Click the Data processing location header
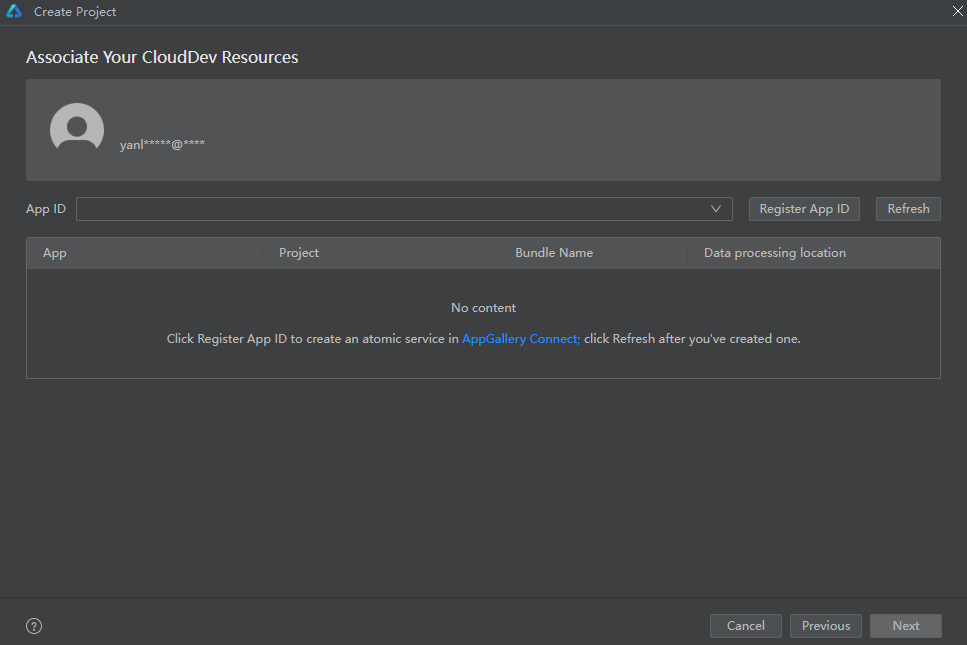This screenshot has width=967, height=645. pyautogui.click(x=775, y=253)
